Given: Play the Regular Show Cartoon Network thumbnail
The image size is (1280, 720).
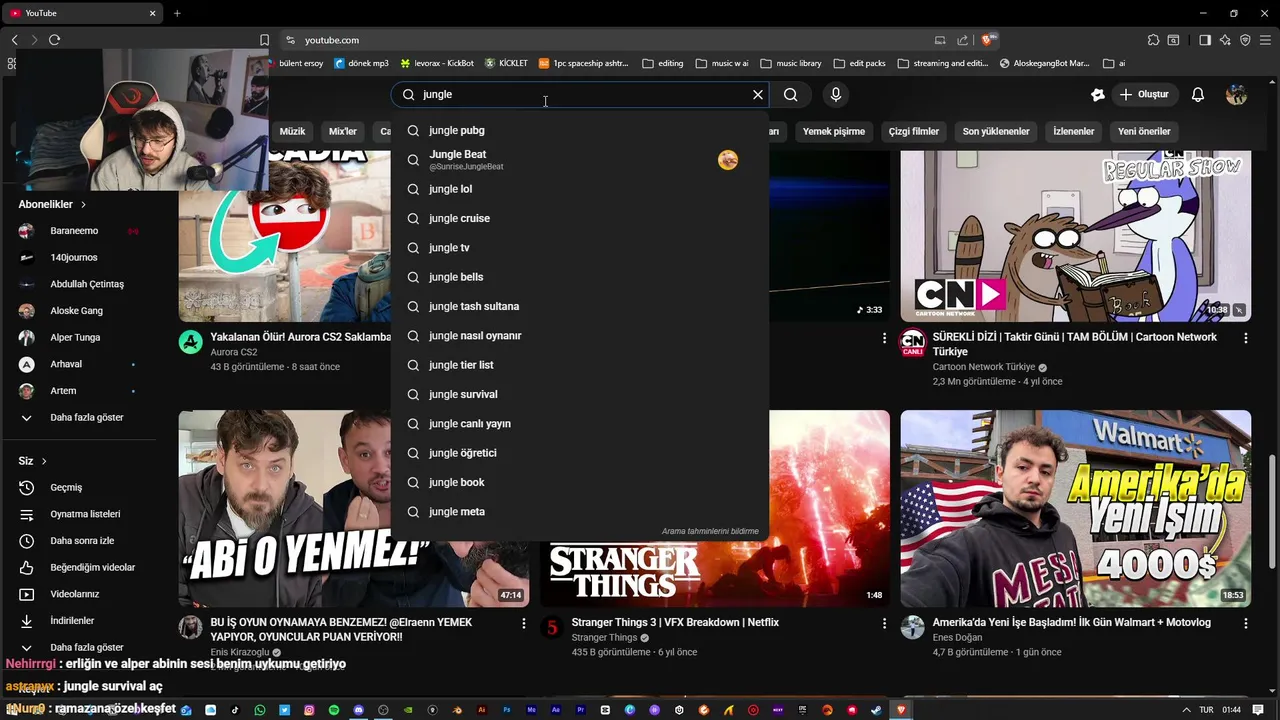Looking at the screenshot, I should point(1076,236).
